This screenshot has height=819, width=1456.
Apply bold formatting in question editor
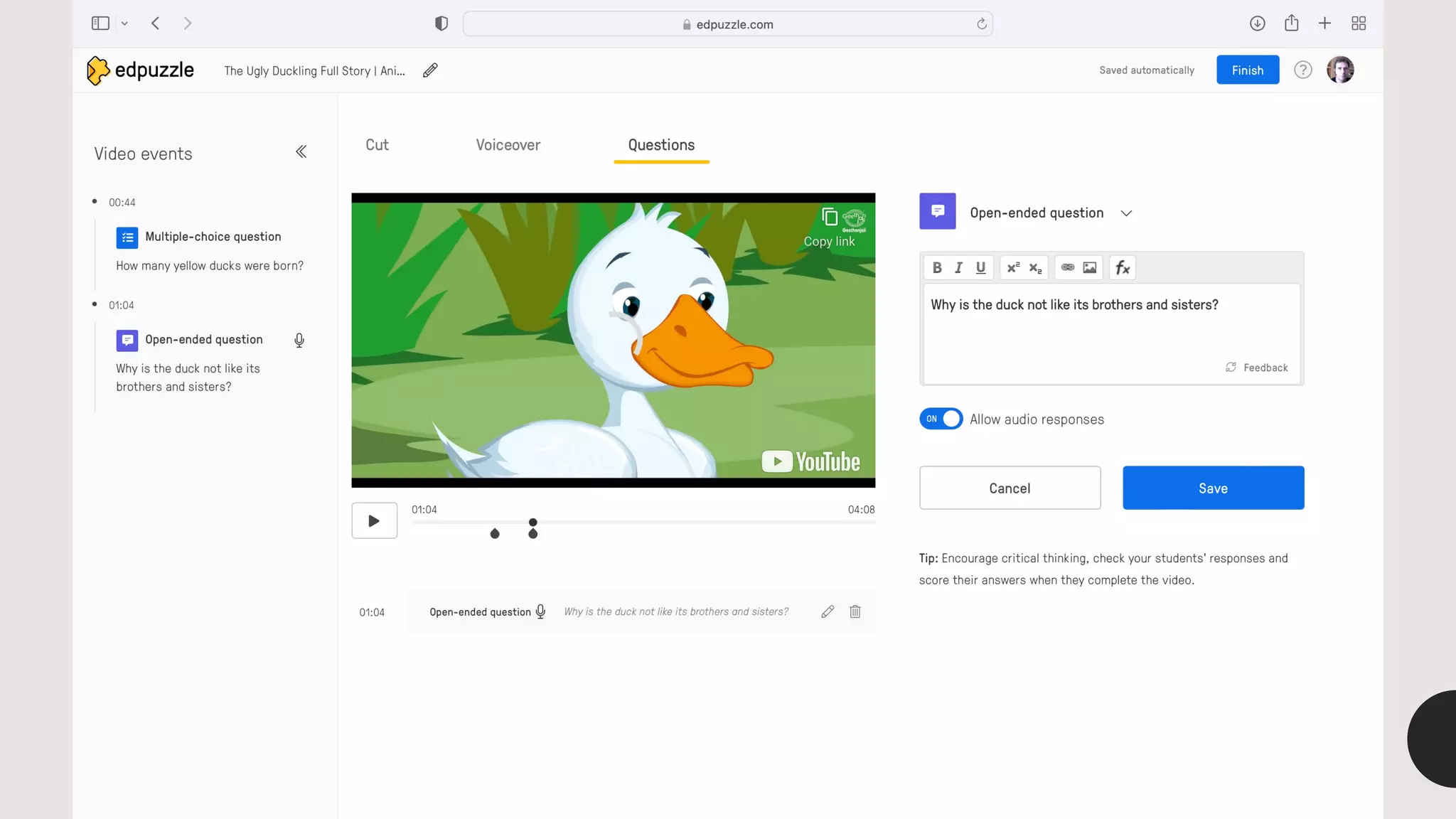(936, 268)
